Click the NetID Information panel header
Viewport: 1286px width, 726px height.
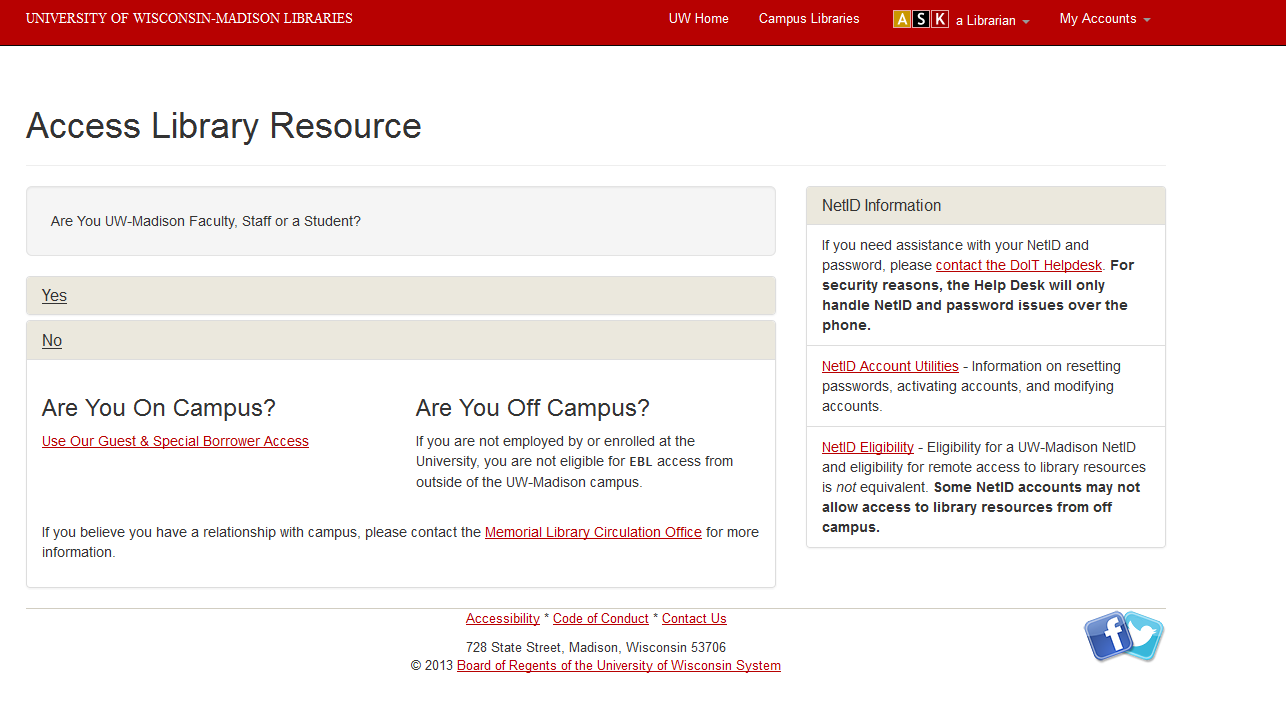click(x=986, y=206)
